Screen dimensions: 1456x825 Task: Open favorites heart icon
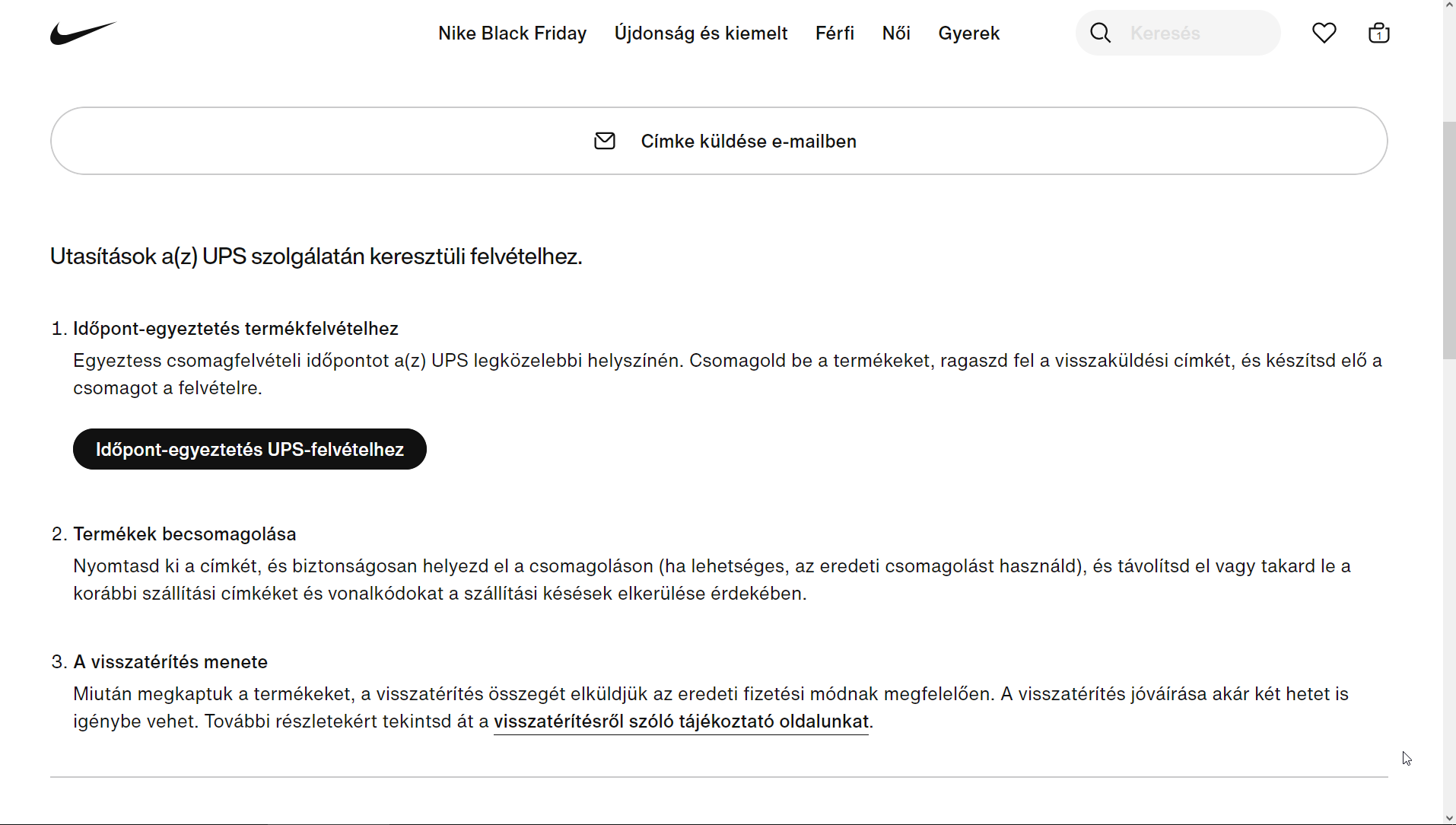1324,33
